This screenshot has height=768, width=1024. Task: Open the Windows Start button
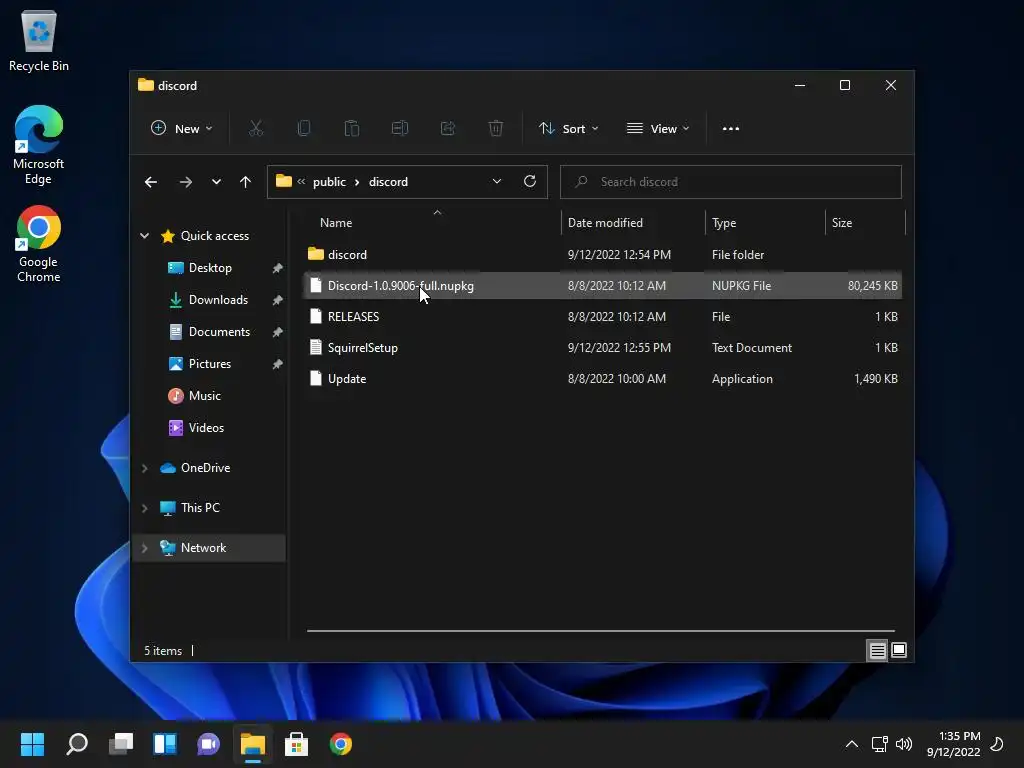click(33, 744)
